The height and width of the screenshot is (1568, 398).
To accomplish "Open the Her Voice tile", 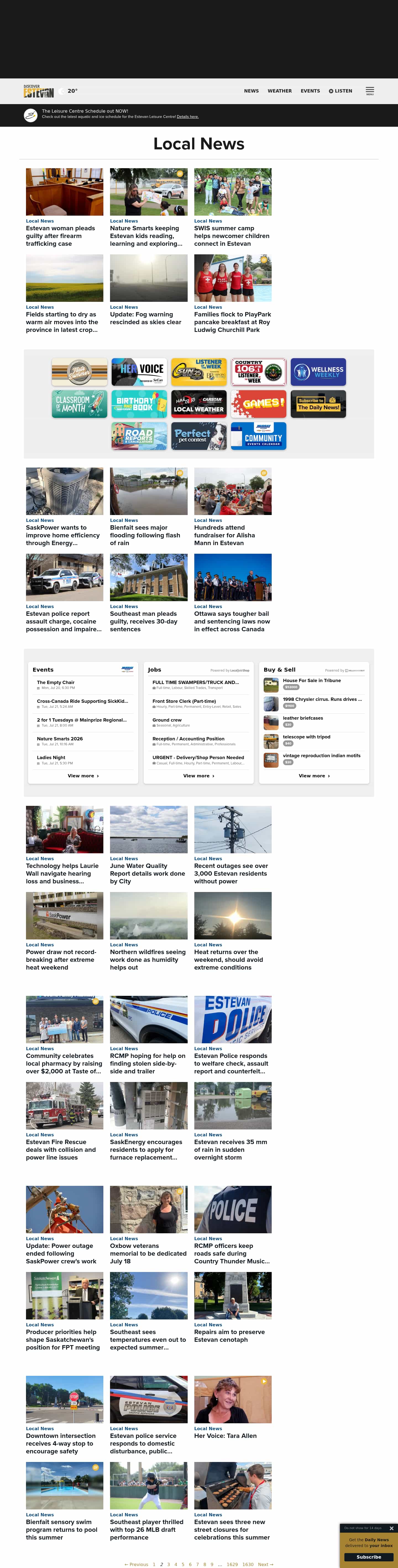I will point(139,372).
